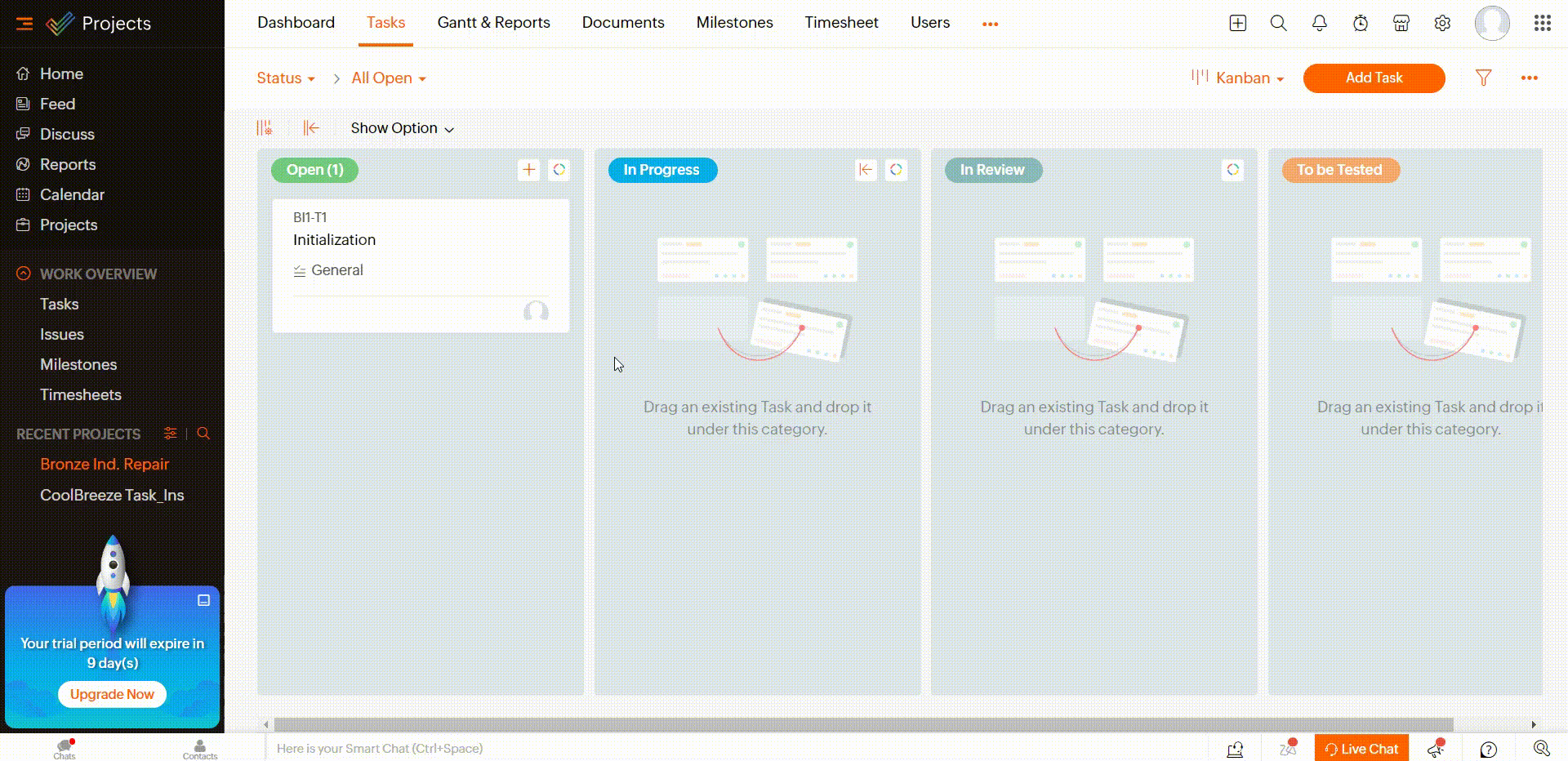Open the apps grid launcher
Viewport: 1568px width, 761px height.
(x=1542, y=24)
